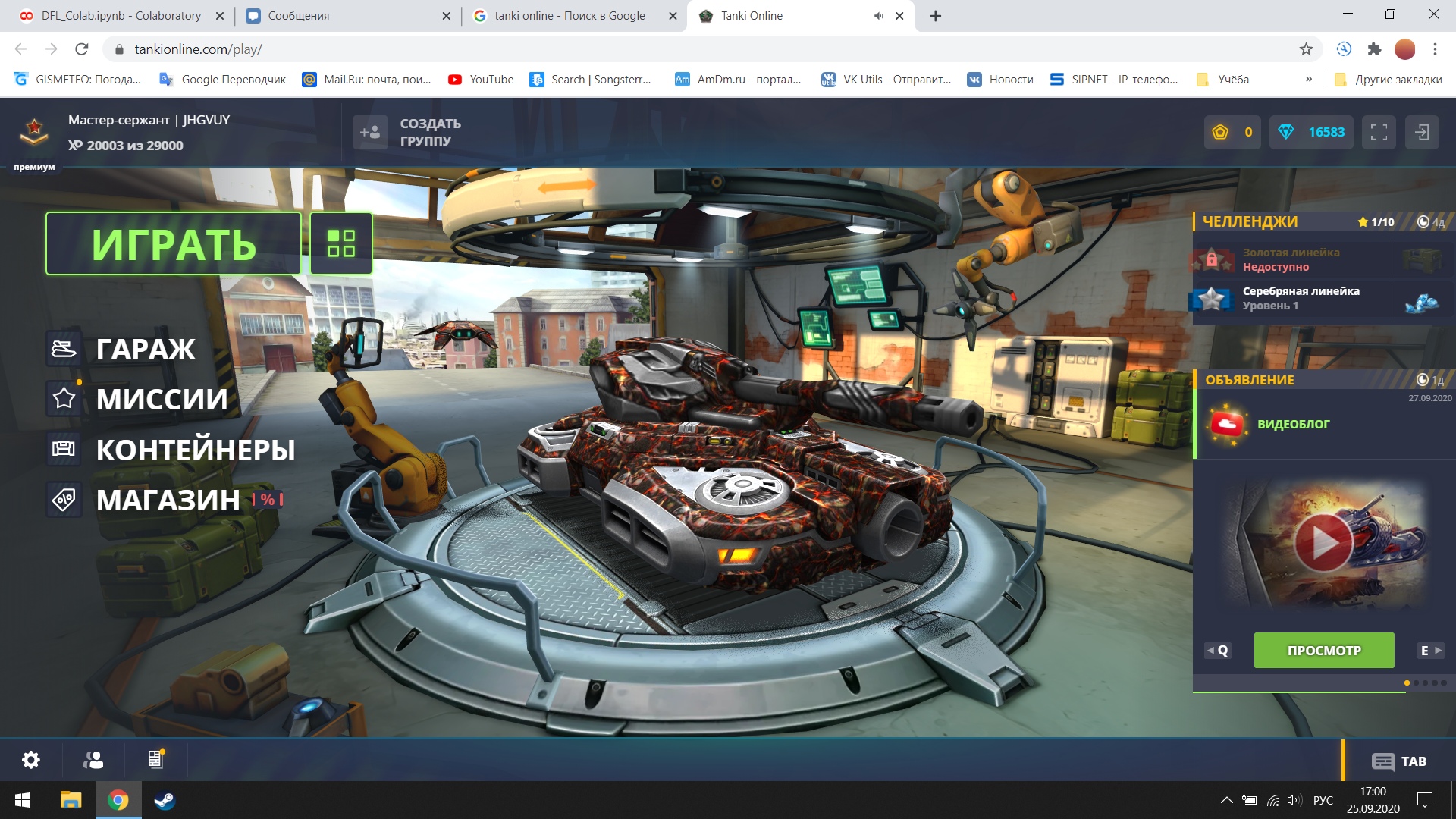This screenshot has width=1456, height=819.
Task: Click the green ПРОСМОТР button
Action: coord(1324,651)
